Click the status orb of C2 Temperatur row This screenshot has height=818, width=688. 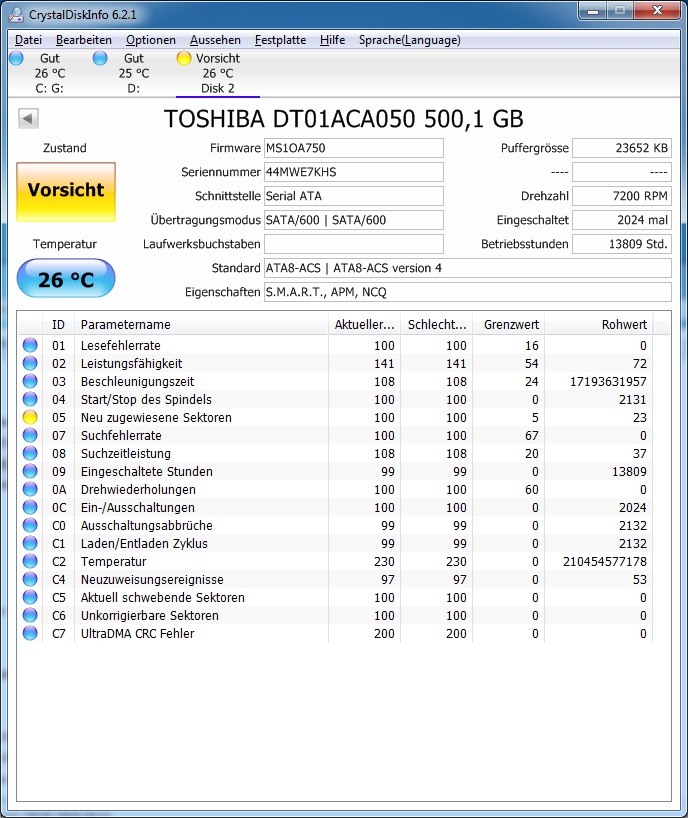coord(30,561)
